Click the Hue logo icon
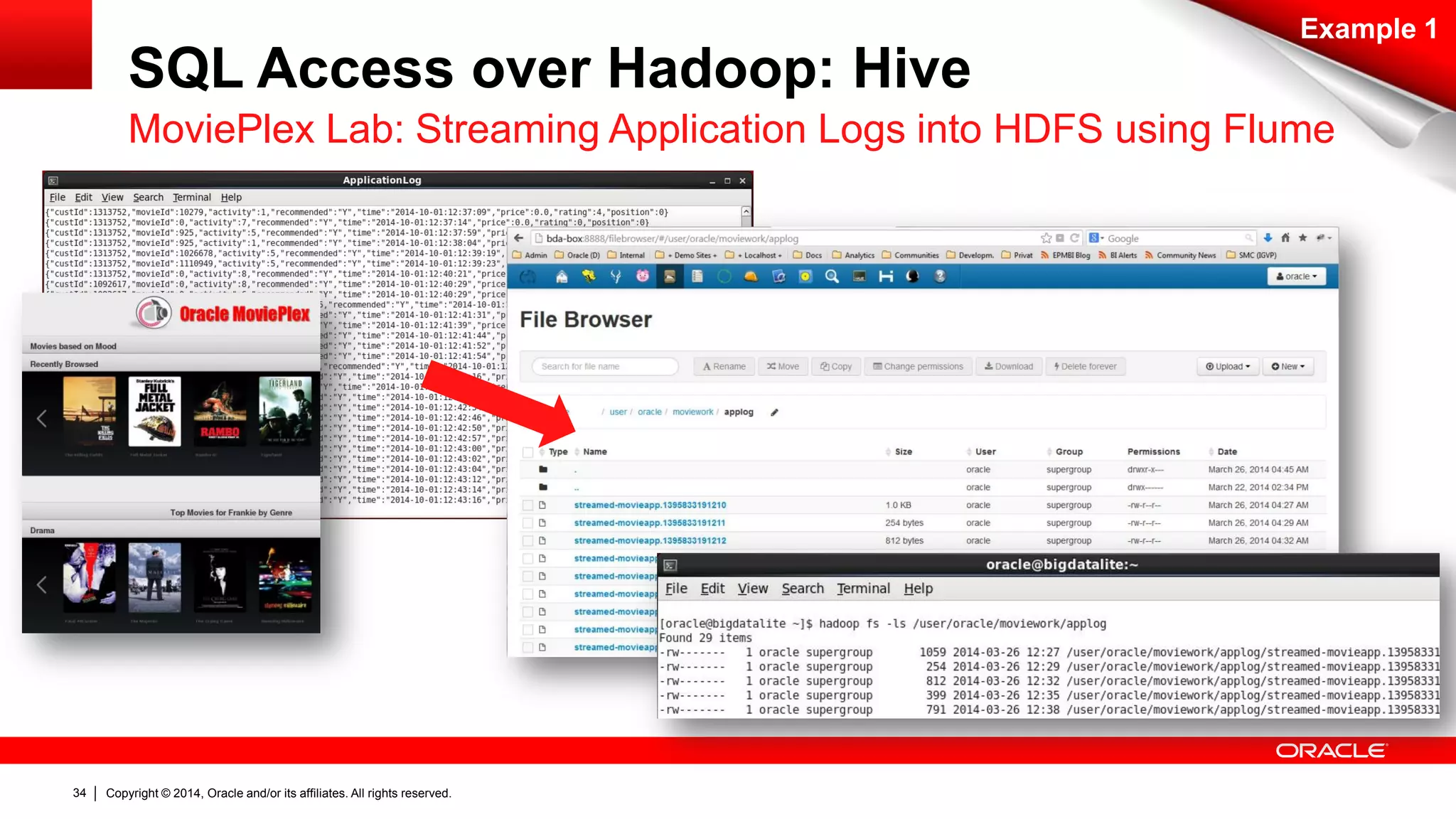 point(528,277)
